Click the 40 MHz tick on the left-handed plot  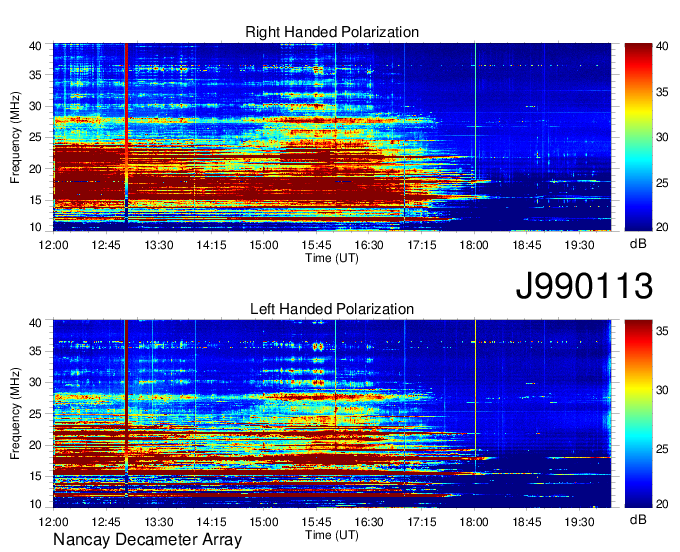36,323
